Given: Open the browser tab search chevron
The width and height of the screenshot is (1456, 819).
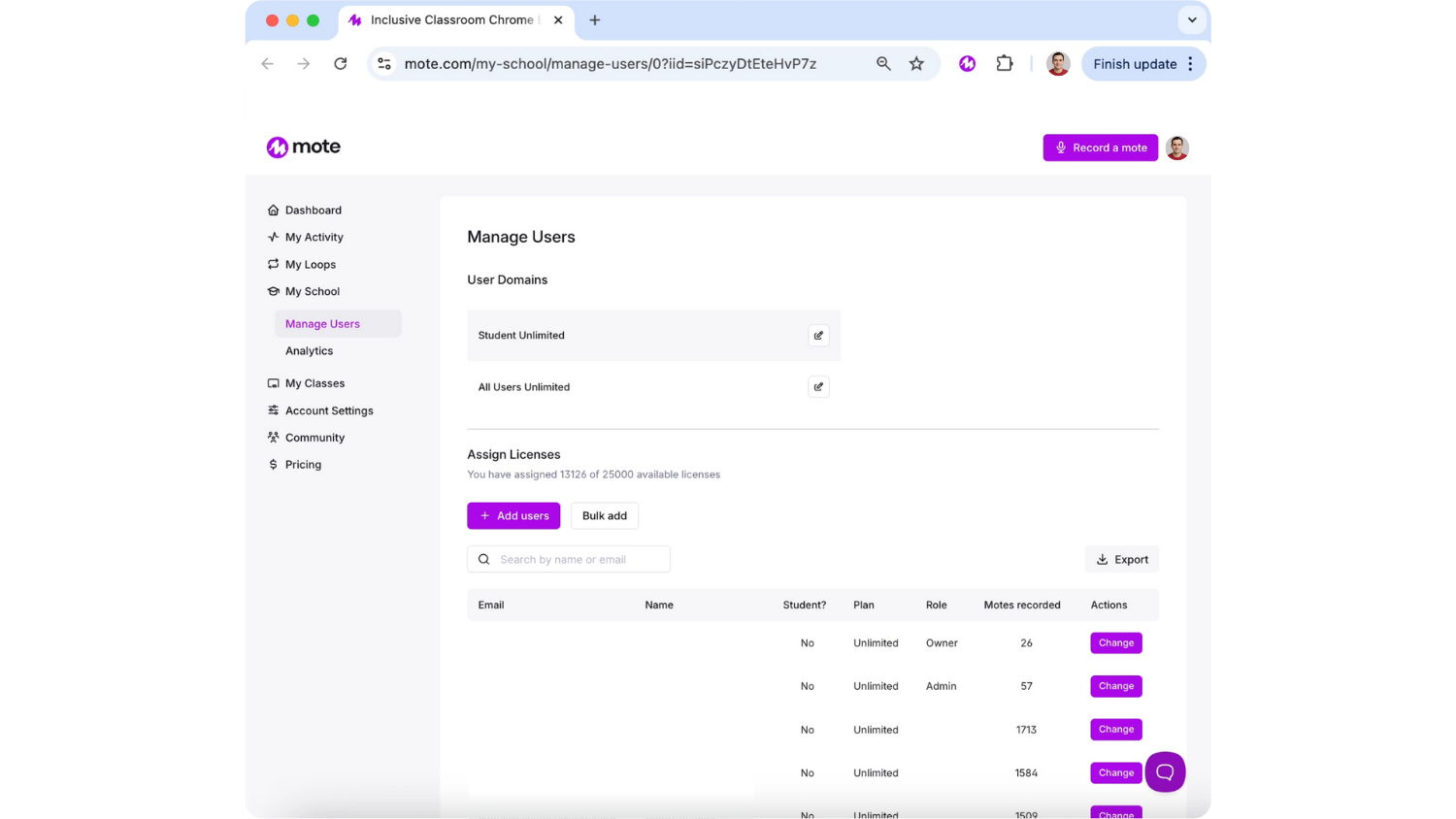Looking at the screenshot, I should pos(1192,19).
